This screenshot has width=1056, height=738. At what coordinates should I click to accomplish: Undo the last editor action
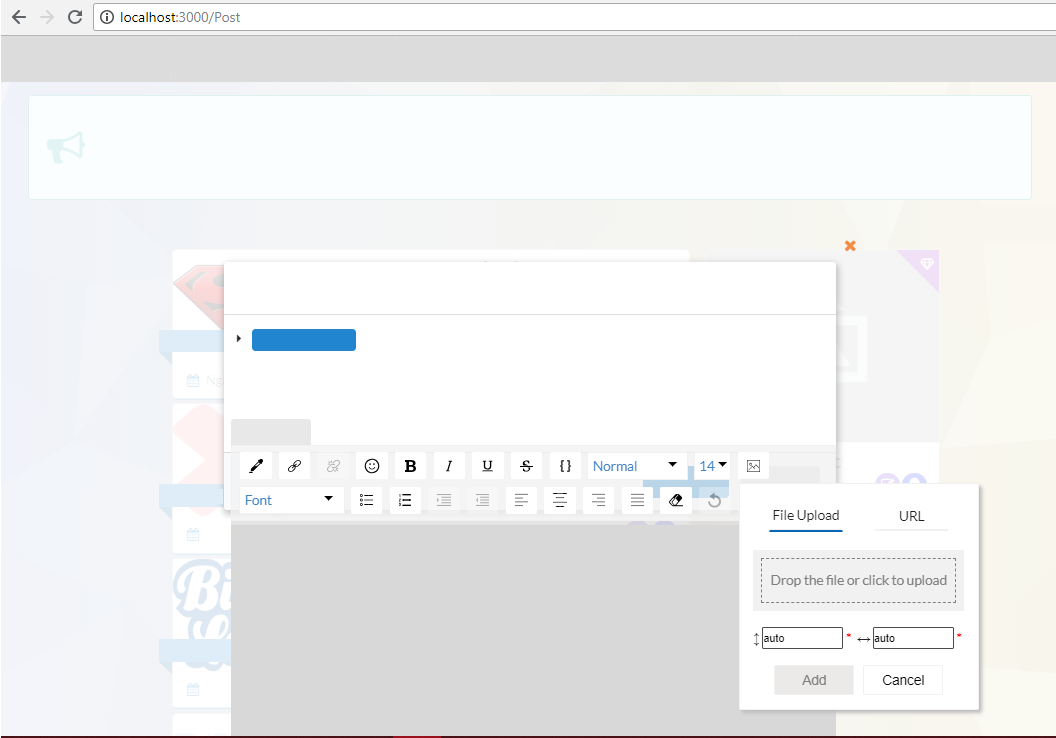(x=714, y=500)
